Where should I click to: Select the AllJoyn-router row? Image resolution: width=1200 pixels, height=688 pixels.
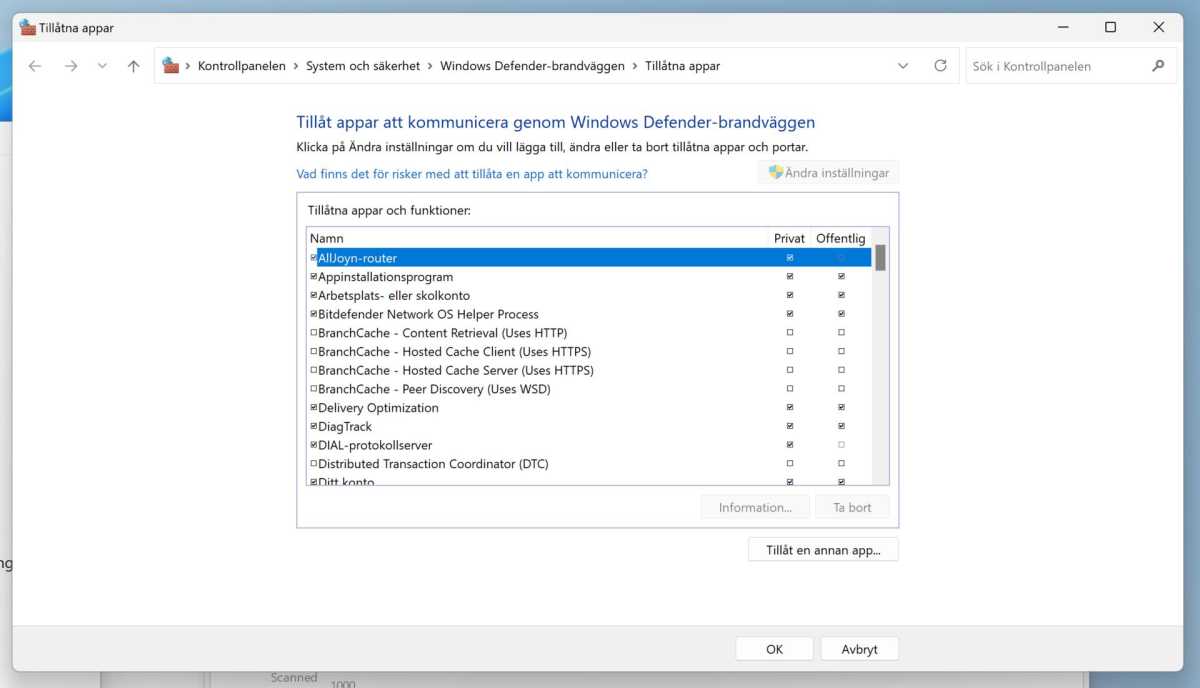pyautogui.click(x=589, y=258)
